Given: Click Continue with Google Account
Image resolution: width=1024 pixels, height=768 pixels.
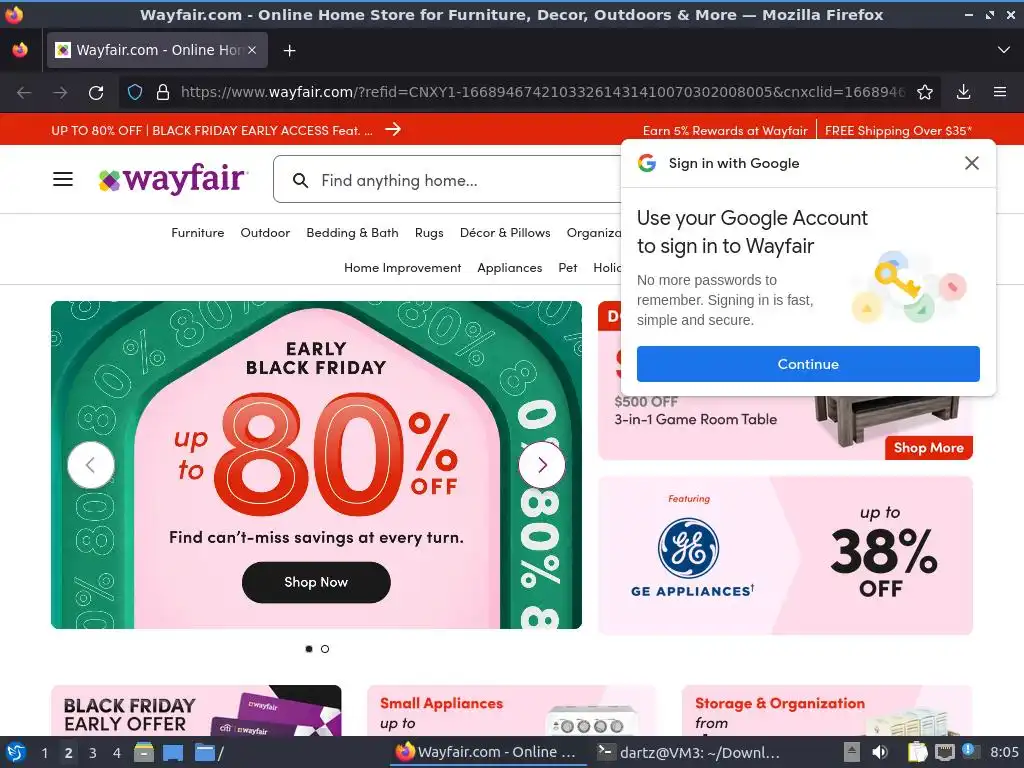Looking at the screenshot, I should tap(808, 364).
